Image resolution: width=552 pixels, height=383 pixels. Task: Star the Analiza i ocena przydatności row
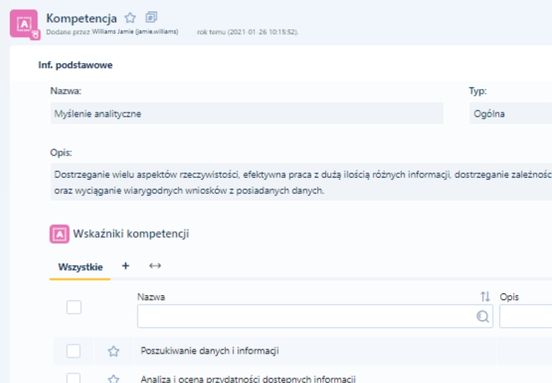[113, 379]
